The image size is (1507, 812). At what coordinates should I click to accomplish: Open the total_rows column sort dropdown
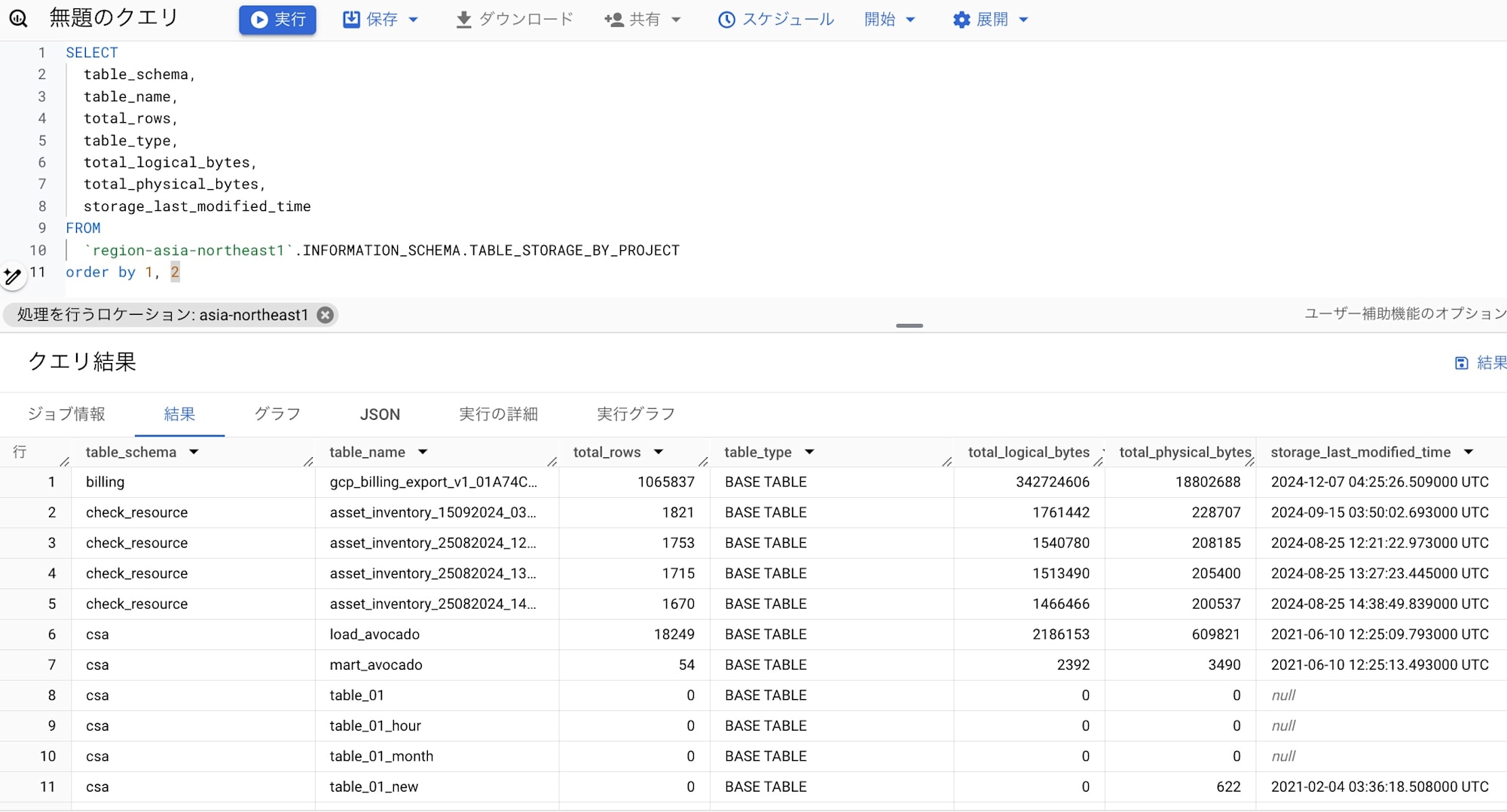659,452
